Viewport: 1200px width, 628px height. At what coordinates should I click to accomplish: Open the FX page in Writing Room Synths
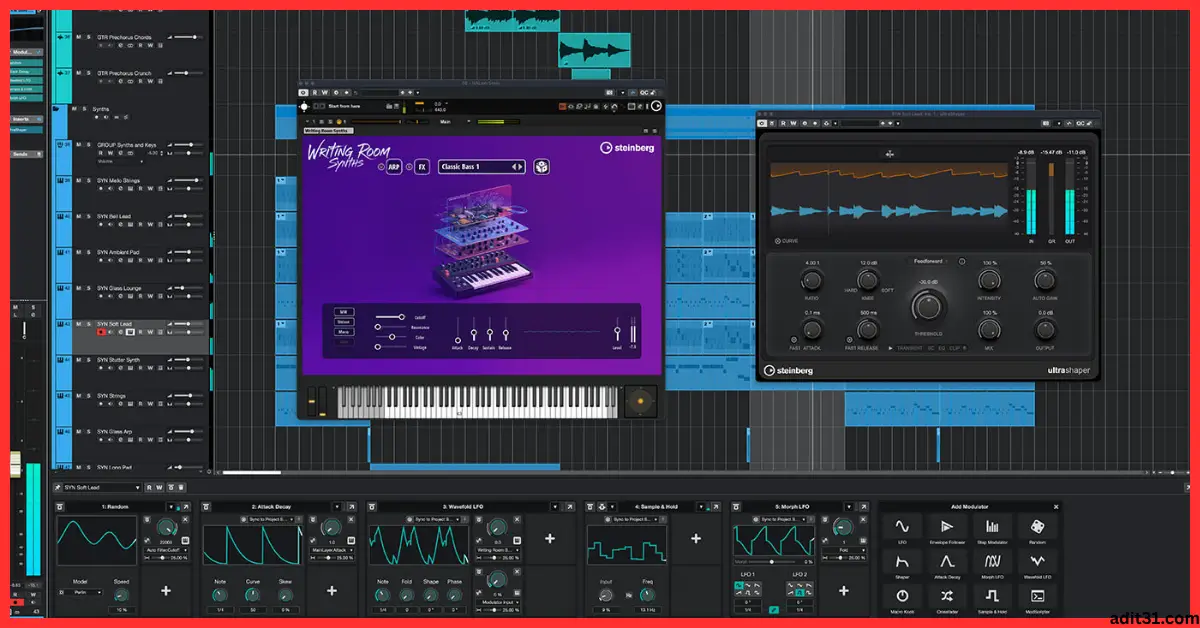point(422,167)
